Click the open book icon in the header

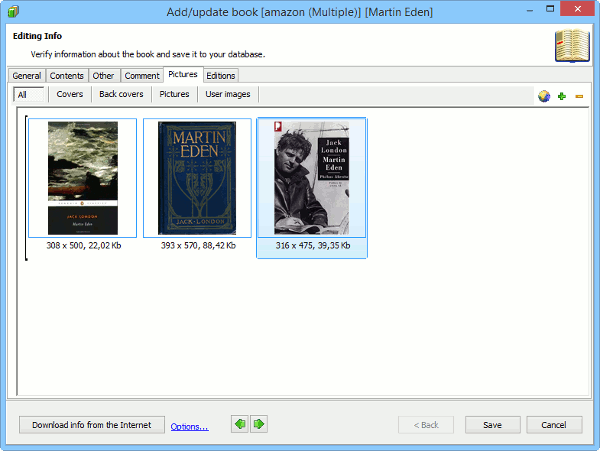coord(572,46)
